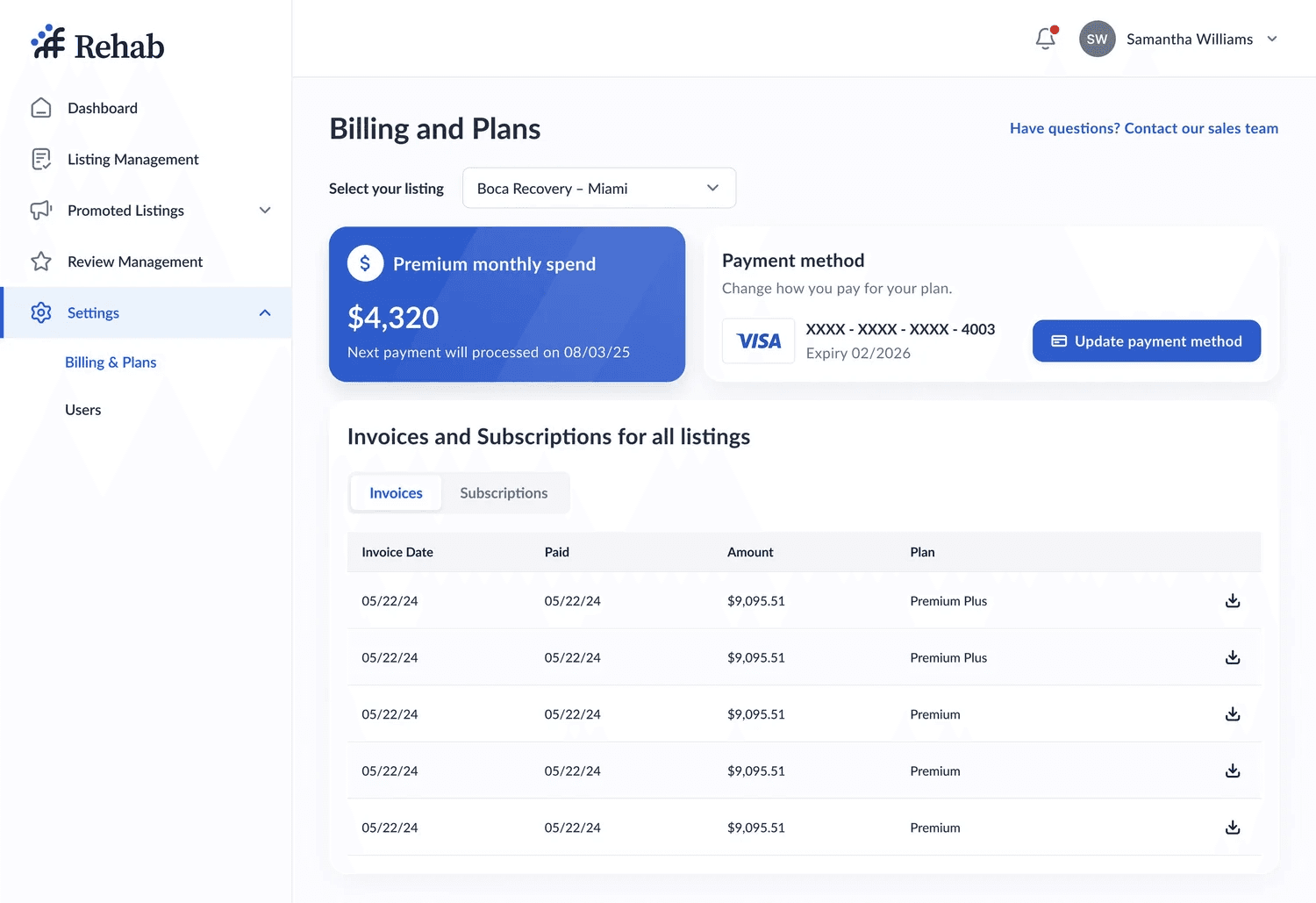1316x903 pixels.
Task: Click the $4,320 monthly spend amount
Action: pos(393,318)
